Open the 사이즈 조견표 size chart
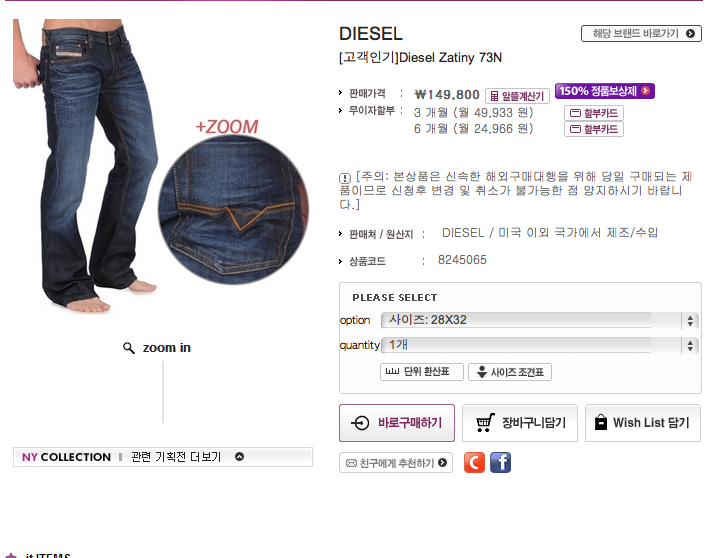Image resolution: width=706 pixels, height=558 pixels. click(510, 372)
